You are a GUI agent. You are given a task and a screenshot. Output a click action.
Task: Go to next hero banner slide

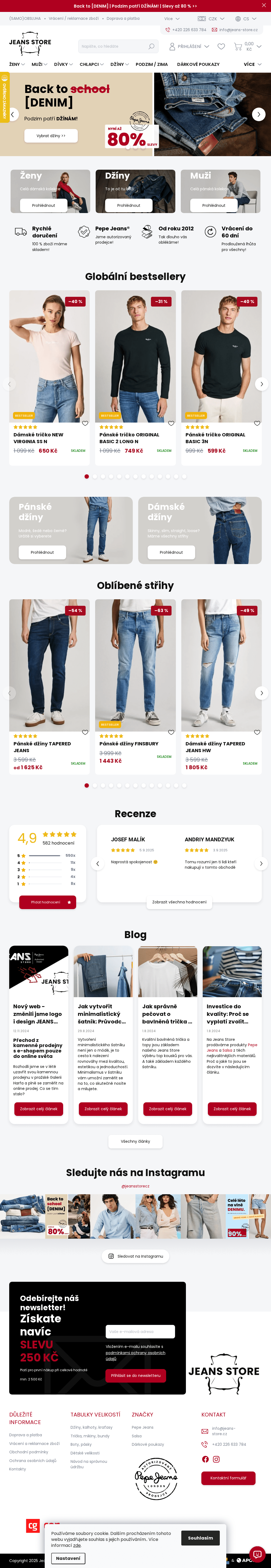[259, 114]
